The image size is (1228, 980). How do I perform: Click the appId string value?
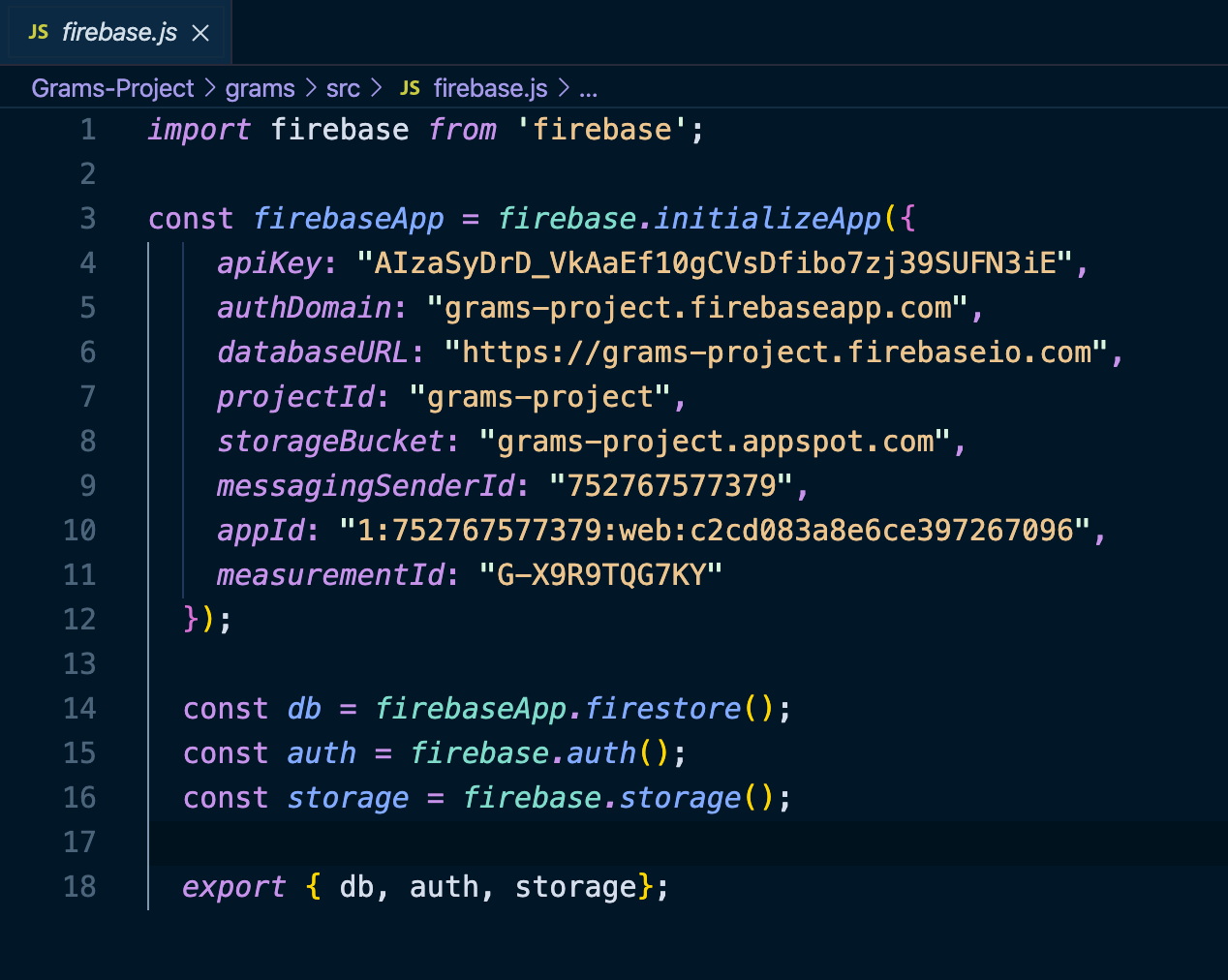(x=716, y=531)
